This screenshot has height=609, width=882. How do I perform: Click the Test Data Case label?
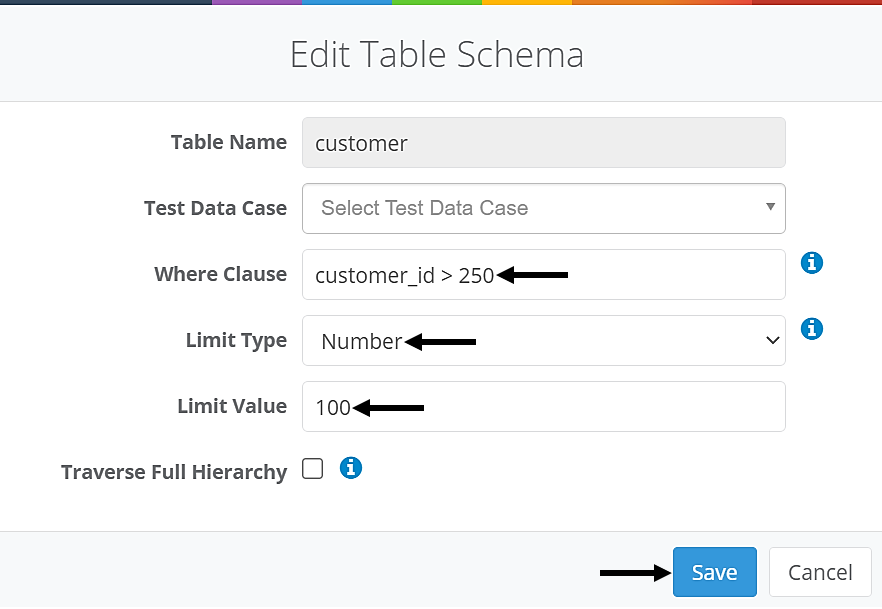(215, 208)
